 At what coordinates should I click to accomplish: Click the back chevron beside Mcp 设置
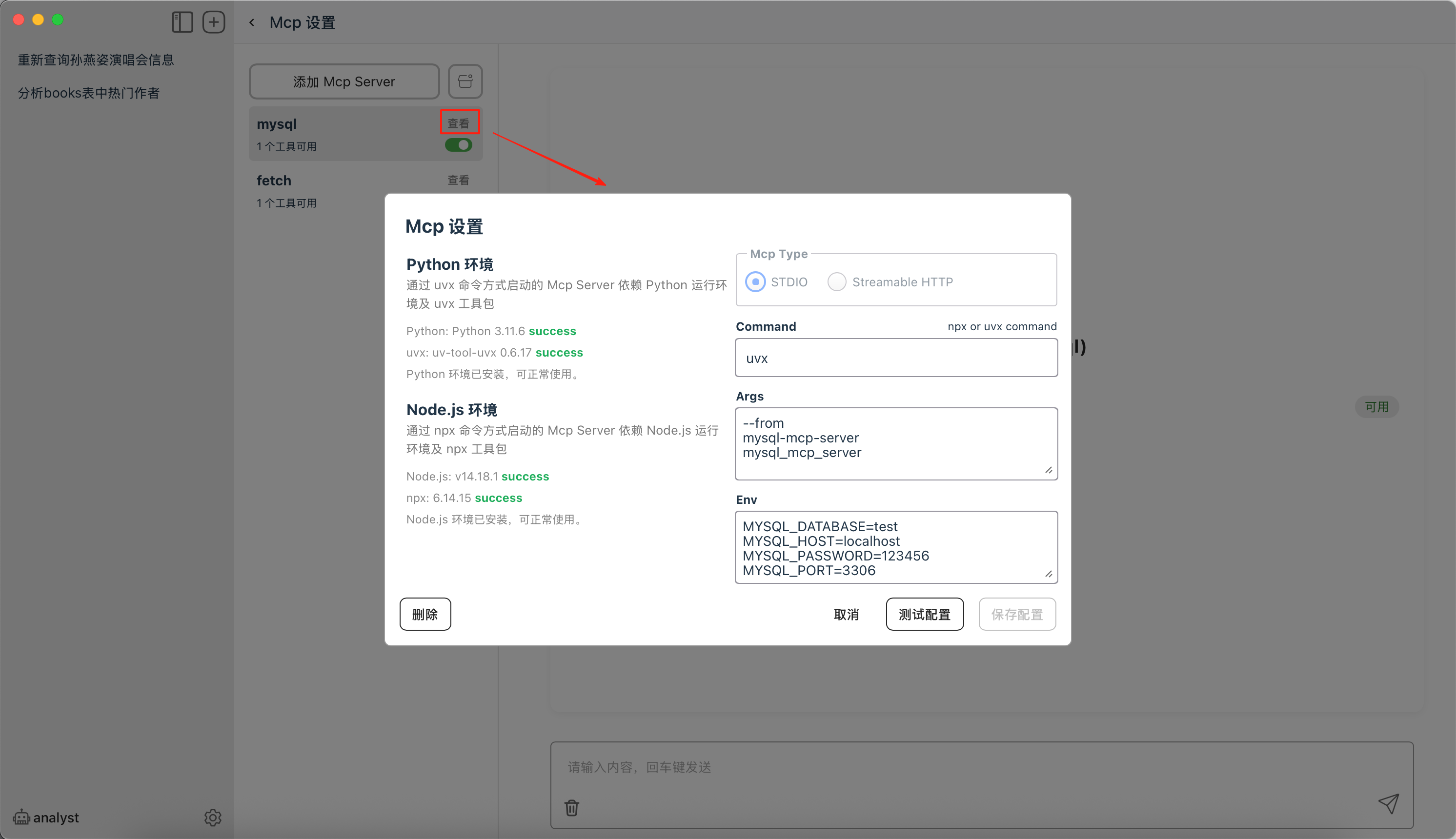(252, 22)
